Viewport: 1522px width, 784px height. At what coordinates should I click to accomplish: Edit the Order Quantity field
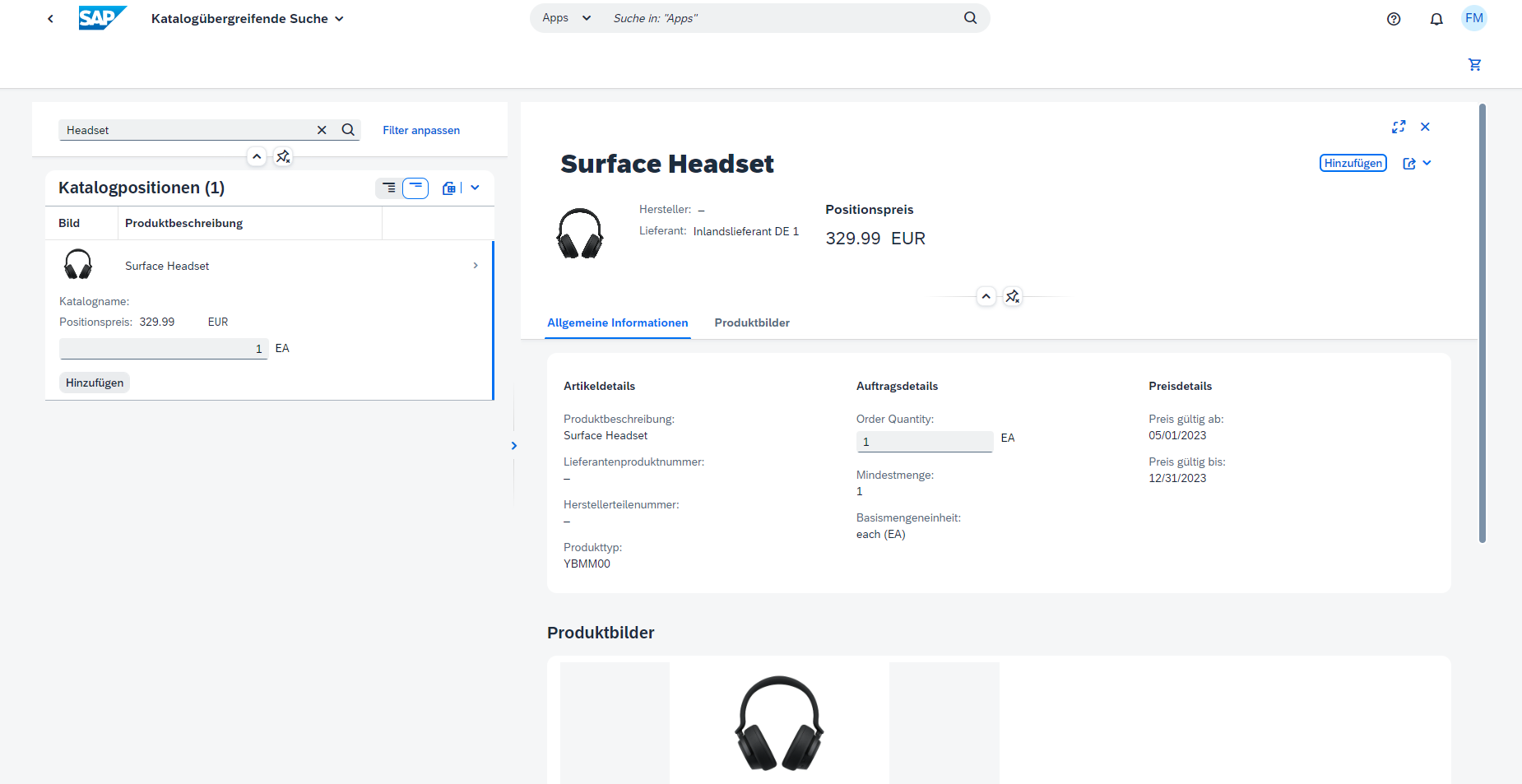pos(925,442)
